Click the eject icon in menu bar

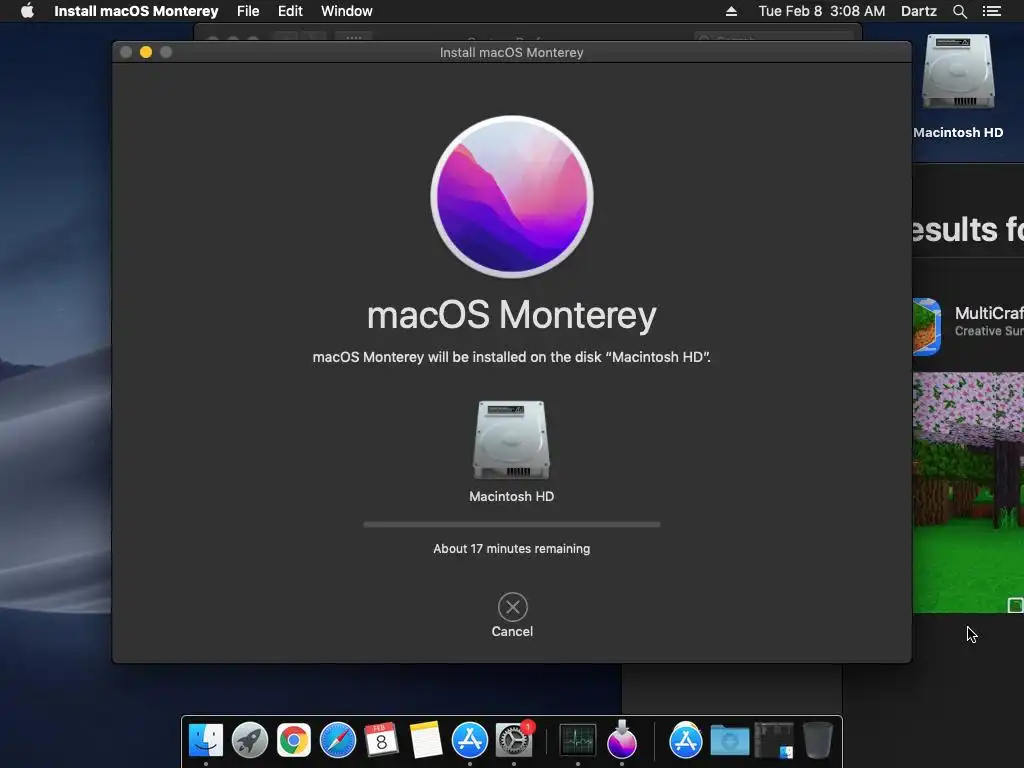point(731,11)
